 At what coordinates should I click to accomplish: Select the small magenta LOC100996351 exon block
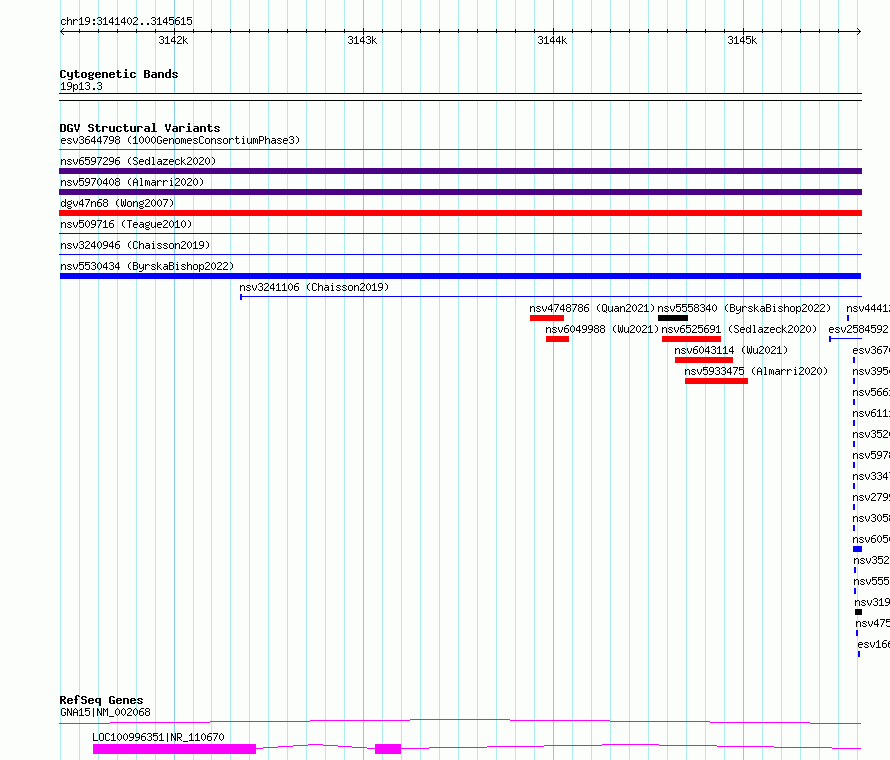388,749
